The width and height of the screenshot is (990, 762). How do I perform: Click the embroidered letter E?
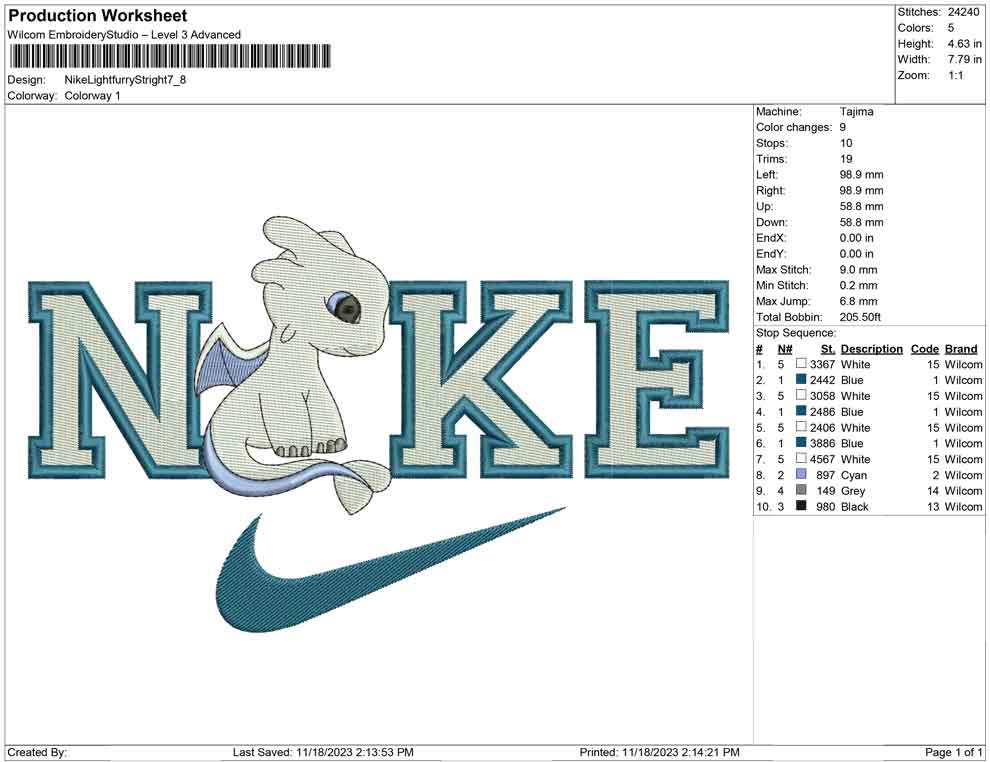pos(657,379)
